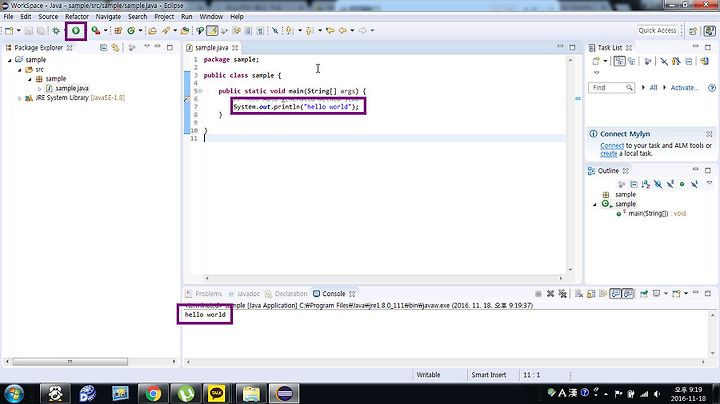Click the Find field in Task List

(611, 88)
